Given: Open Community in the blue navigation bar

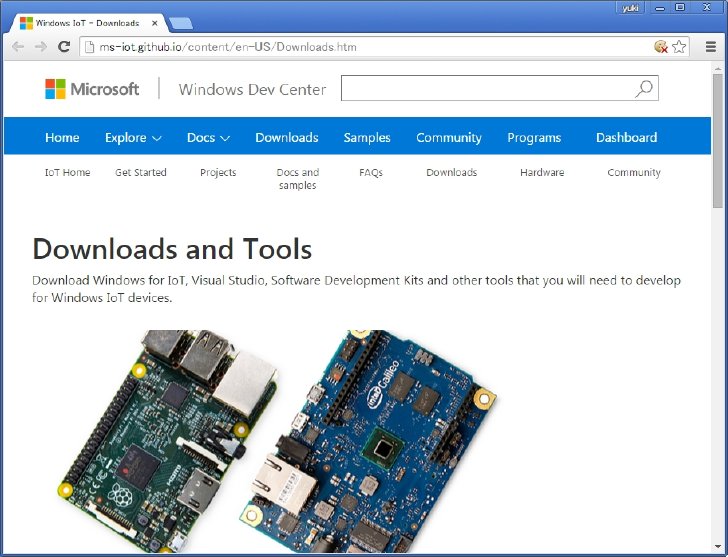Looking at the screenshot, I should click(448, 137).
